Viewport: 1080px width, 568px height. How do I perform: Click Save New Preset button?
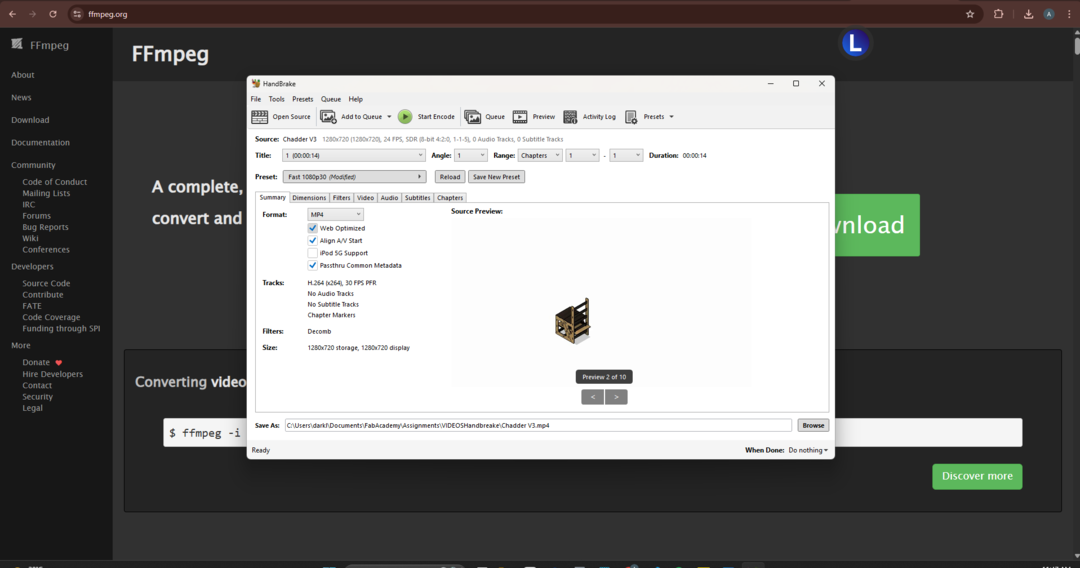point(497,177)
